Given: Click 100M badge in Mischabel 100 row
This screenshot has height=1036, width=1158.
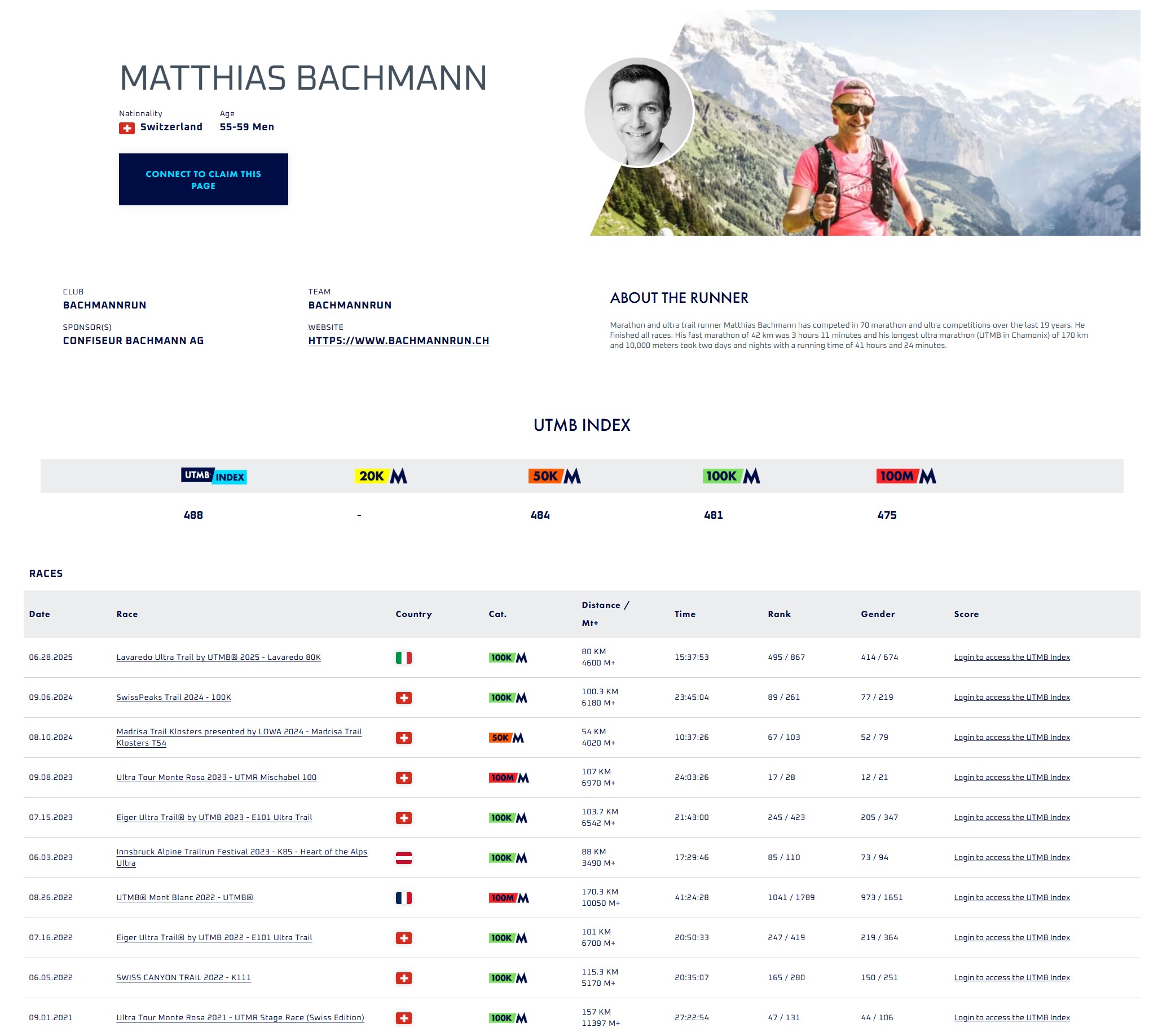Looking at the screenshot, I should pos(509,778).
